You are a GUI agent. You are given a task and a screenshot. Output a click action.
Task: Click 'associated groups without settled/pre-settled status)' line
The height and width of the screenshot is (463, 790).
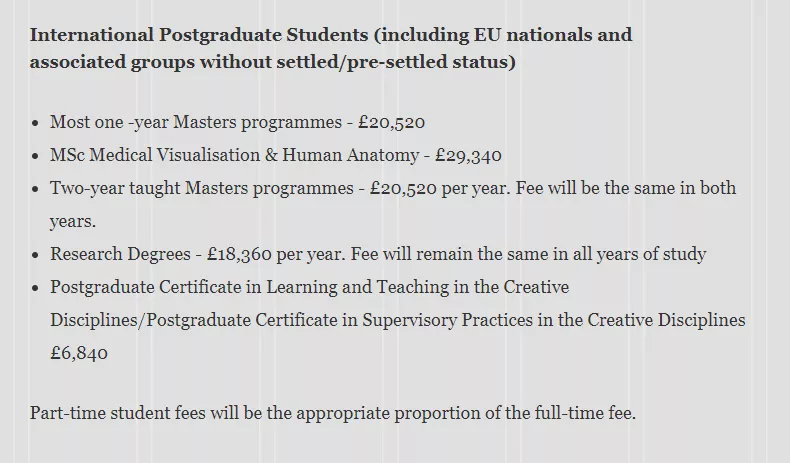pyautogui.click(x=273, y=62)
